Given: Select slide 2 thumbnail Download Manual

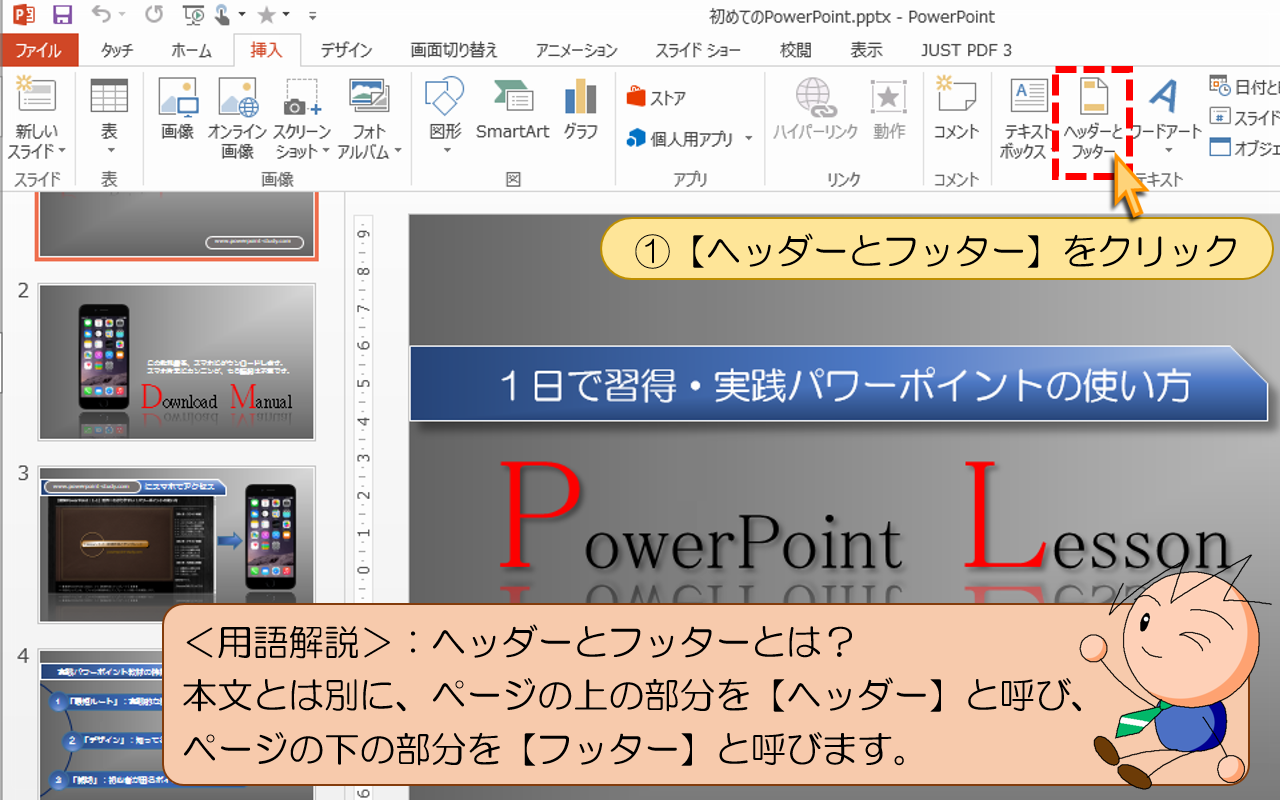Looking at the screenshot, I should click(177, 362).
